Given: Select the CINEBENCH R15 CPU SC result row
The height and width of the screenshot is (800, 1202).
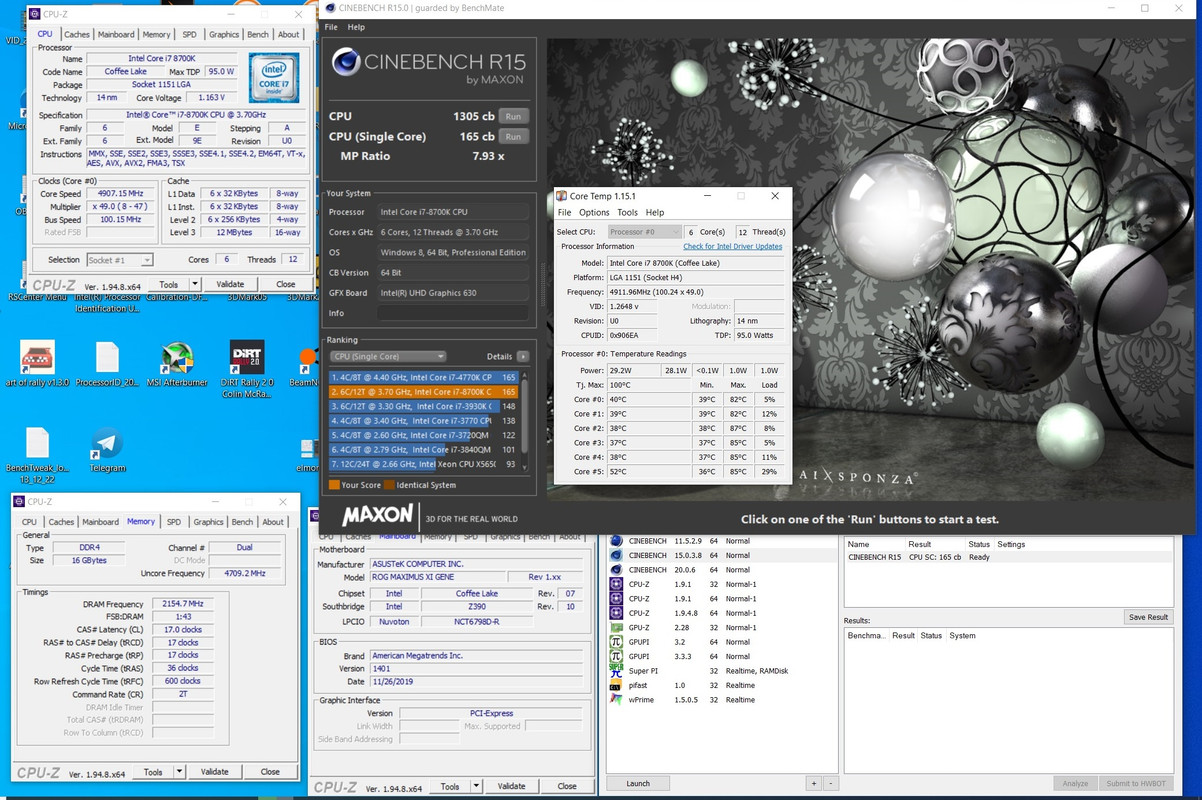Looking at the screenshot, I should coord(1009,557).
